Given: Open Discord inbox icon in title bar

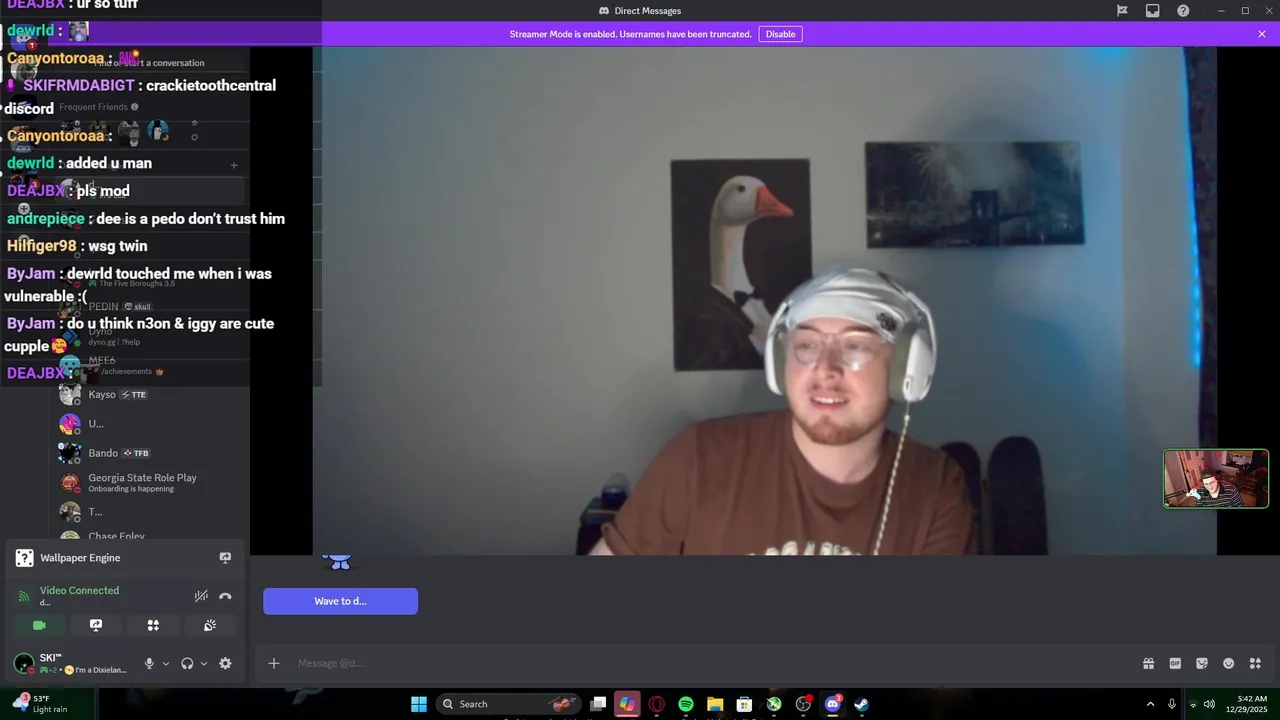Looking at the screenshot, I should click(x=1153, y=11).
